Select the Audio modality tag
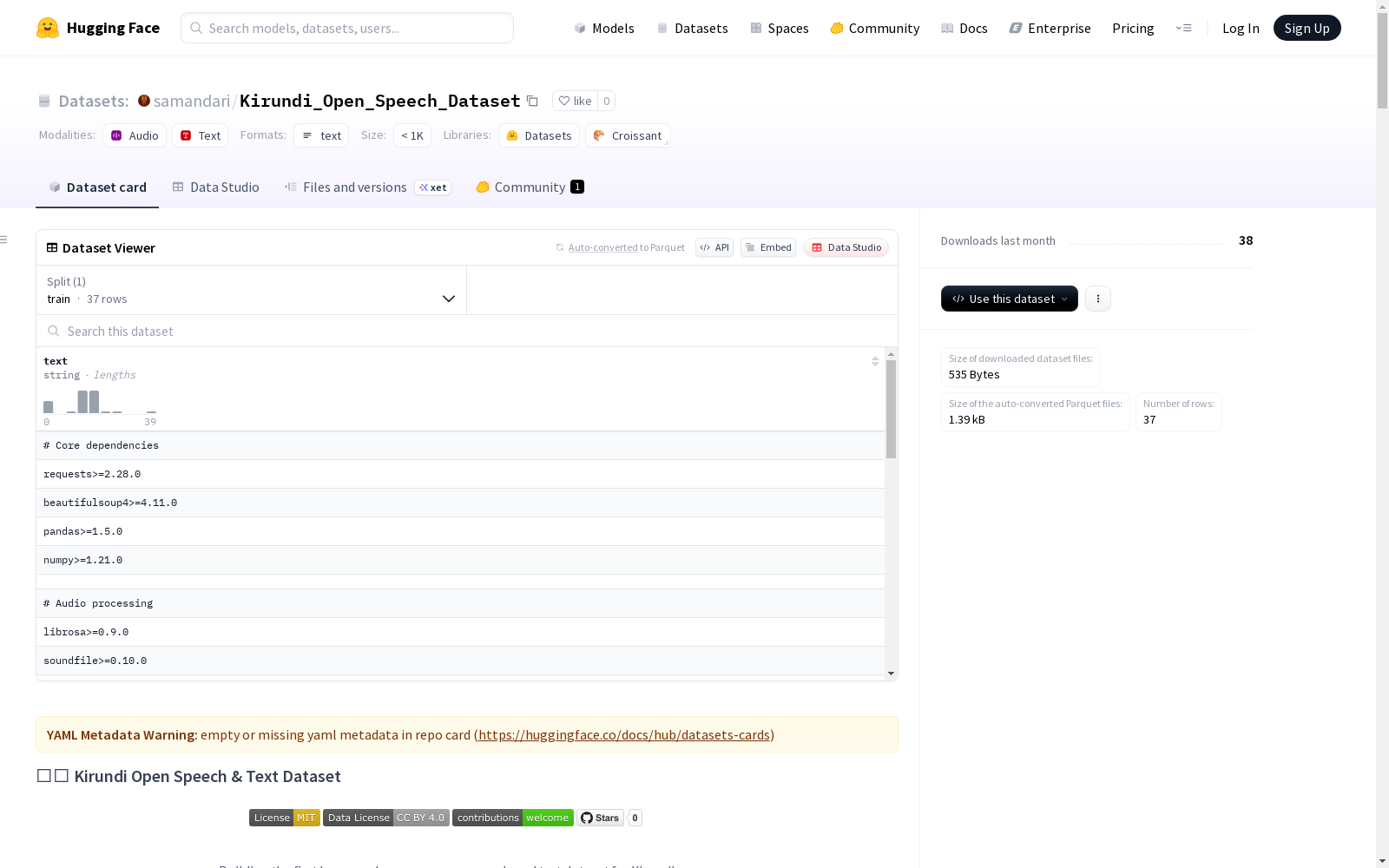 click(135, 135)
